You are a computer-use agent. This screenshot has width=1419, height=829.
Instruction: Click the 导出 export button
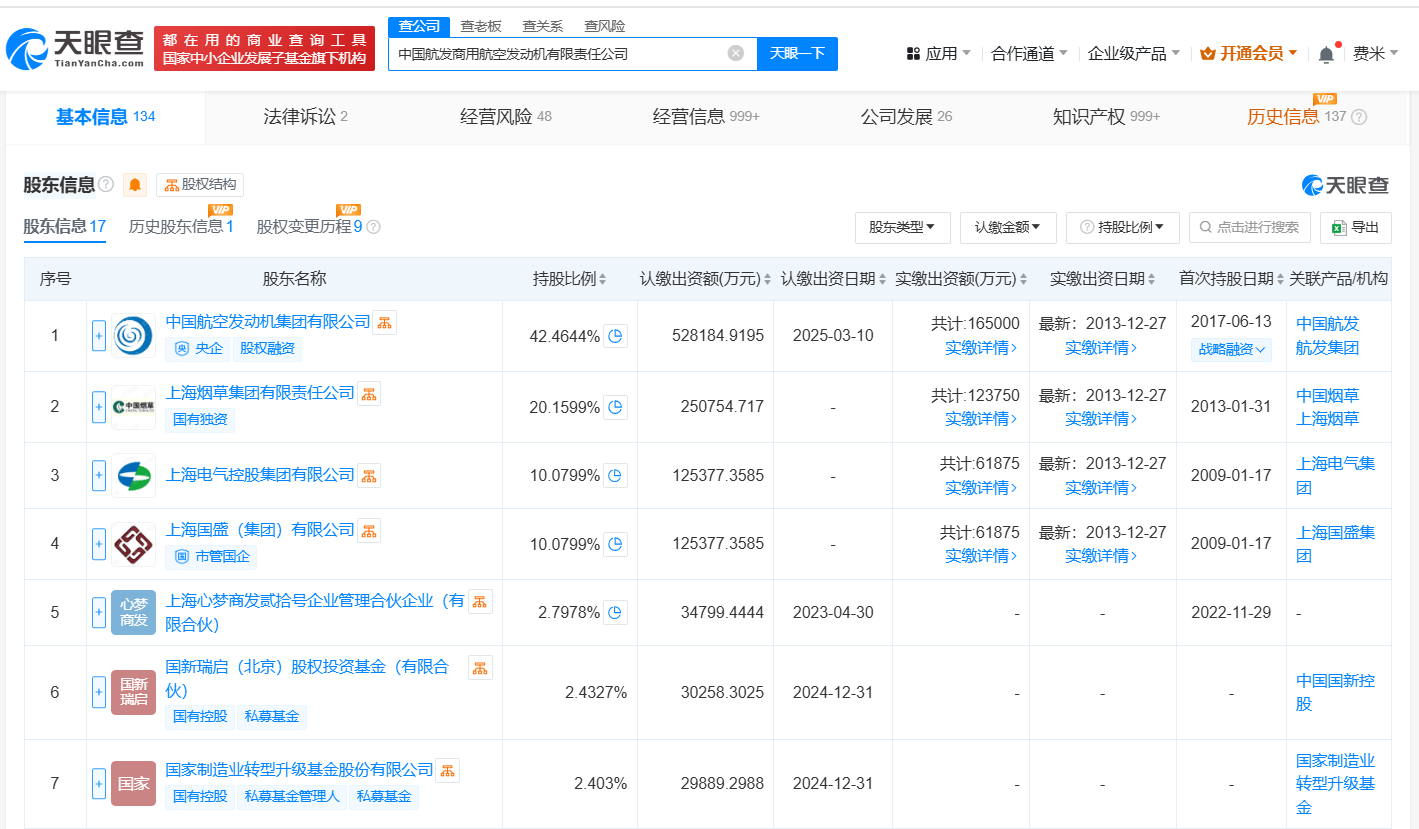(x=1355, y=228)
